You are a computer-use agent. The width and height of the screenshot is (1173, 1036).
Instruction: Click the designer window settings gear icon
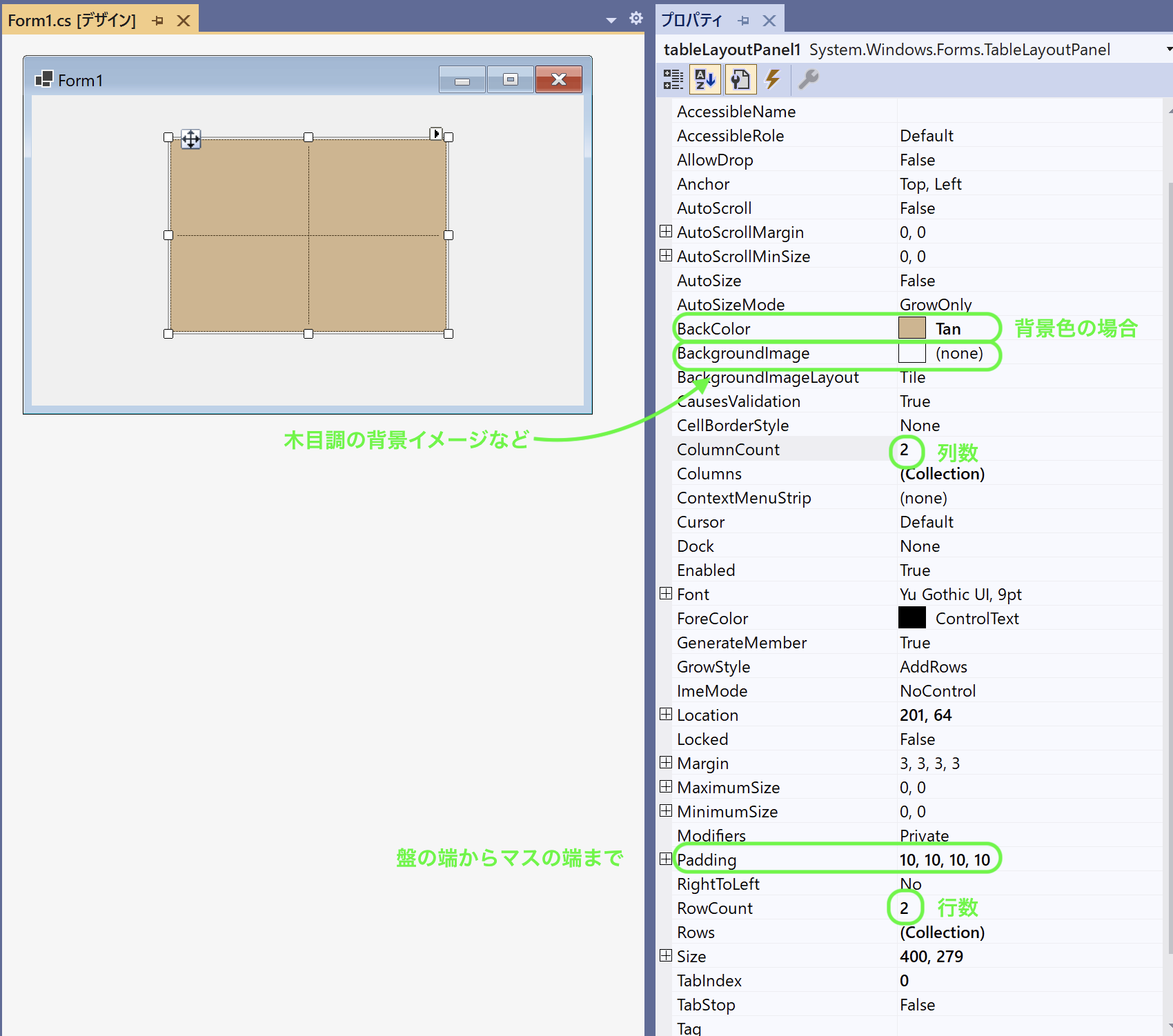tap(635, 19)
